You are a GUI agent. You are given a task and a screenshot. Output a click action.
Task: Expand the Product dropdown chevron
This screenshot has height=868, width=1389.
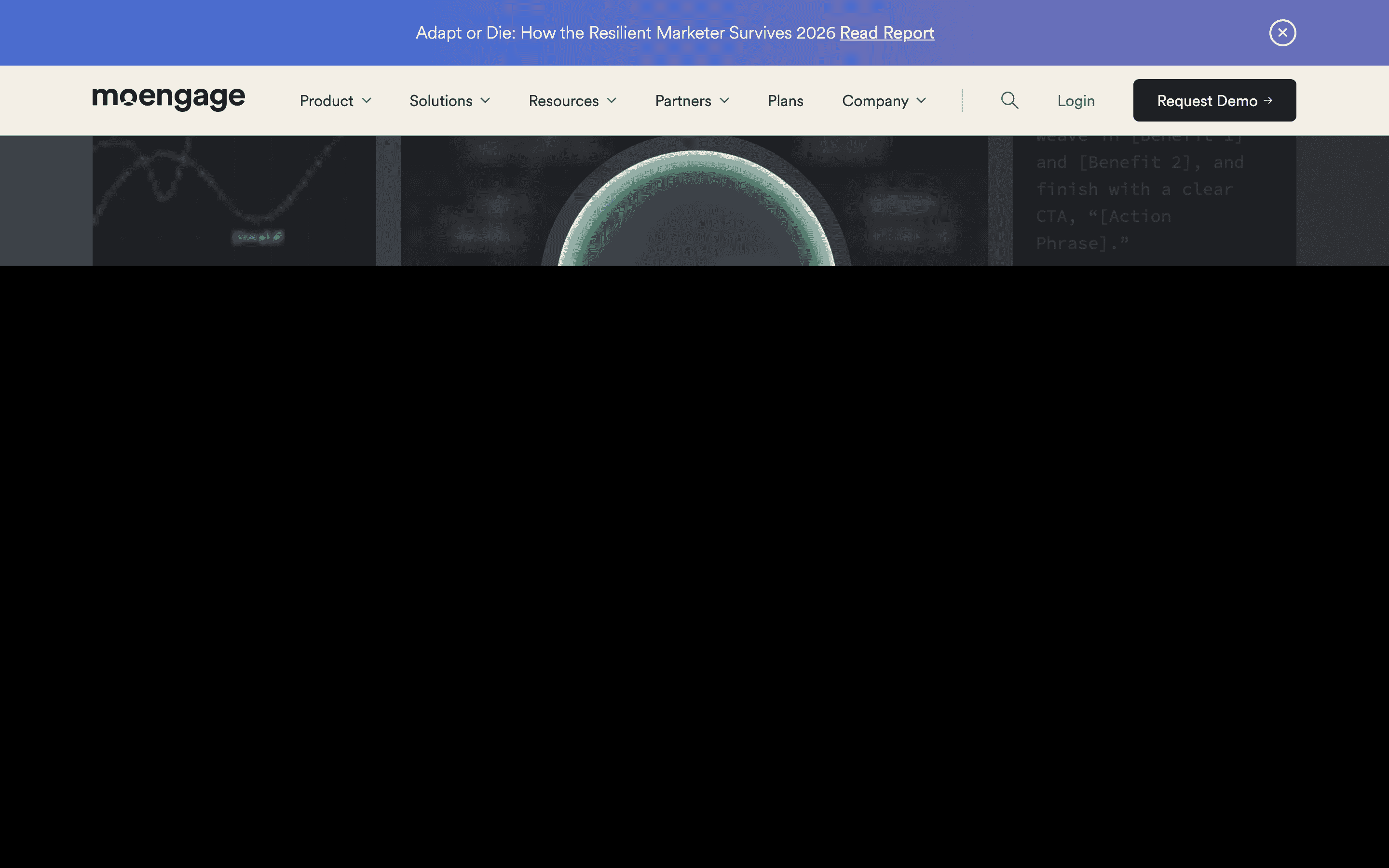367,100
